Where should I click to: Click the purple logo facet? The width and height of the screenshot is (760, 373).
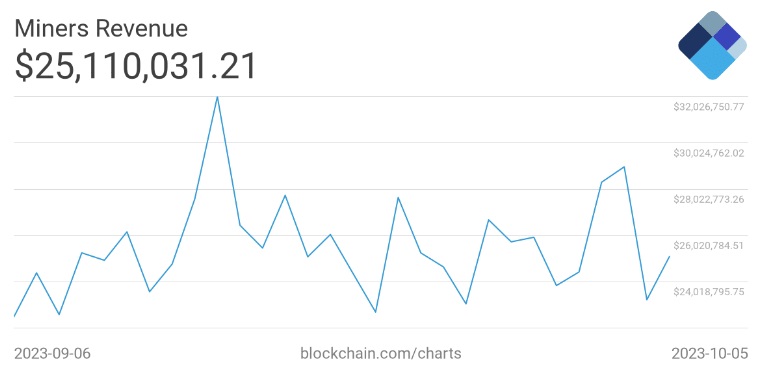coord(726,36)
